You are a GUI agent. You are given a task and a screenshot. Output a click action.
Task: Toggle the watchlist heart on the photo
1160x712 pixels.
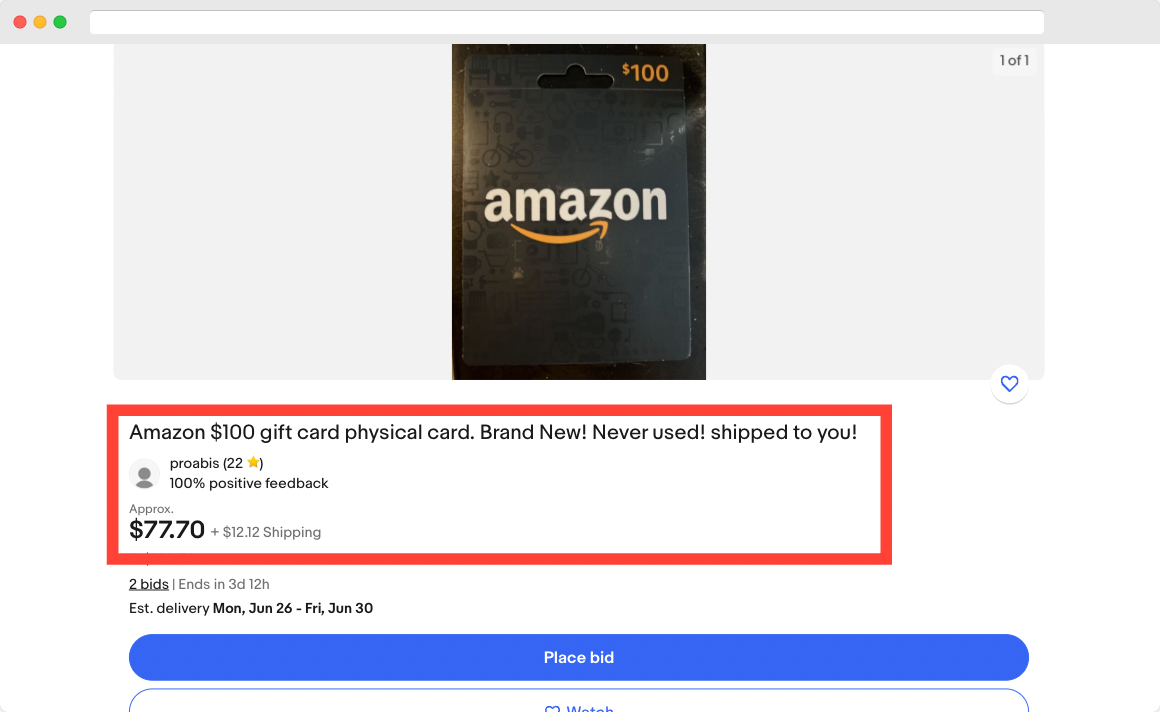point(1009,384)
